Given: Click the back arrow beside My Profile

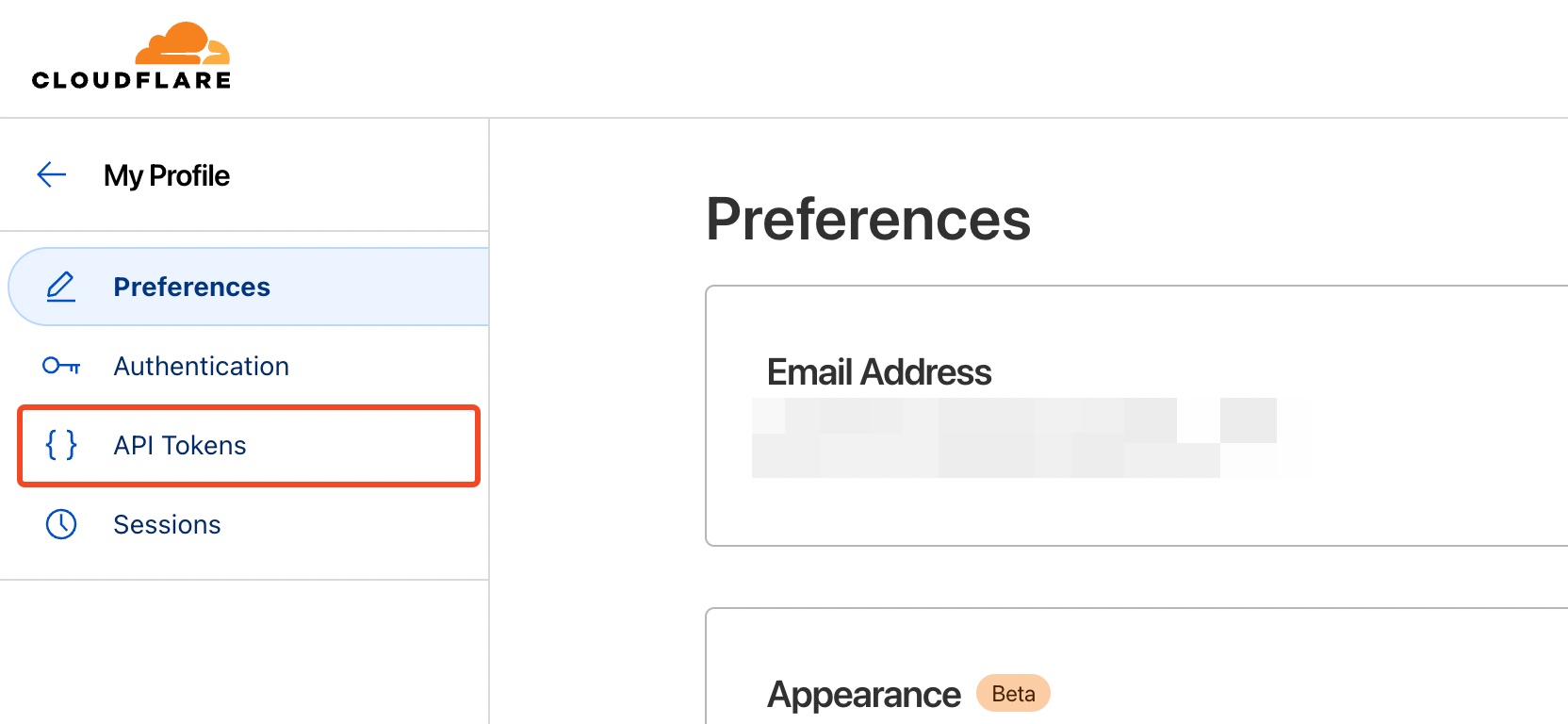Looking at the screenshot, I should pyautogui.click(x=52, y=174).
